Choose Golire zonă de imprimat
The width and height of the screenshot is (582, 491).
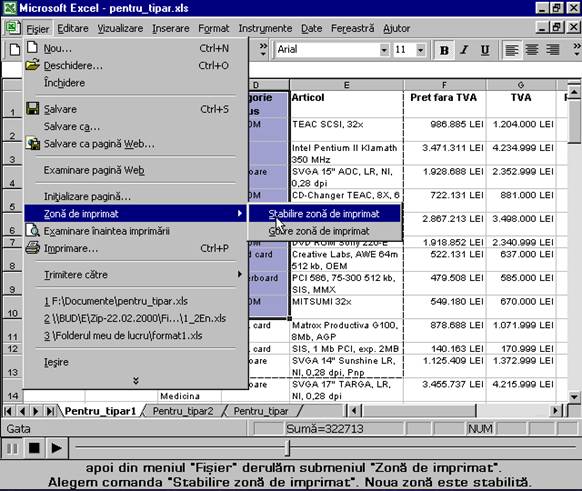(x=325, y=231)
